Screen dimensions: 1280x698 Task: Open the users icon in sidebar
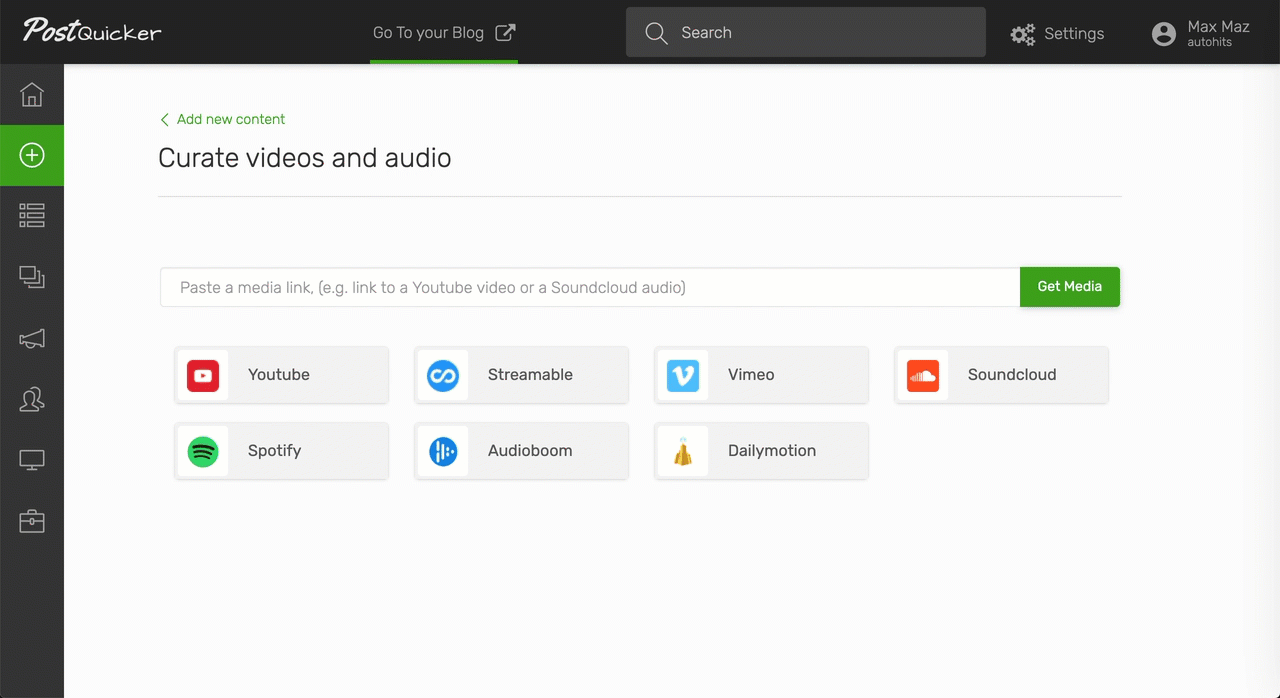(x=32, y=400)
